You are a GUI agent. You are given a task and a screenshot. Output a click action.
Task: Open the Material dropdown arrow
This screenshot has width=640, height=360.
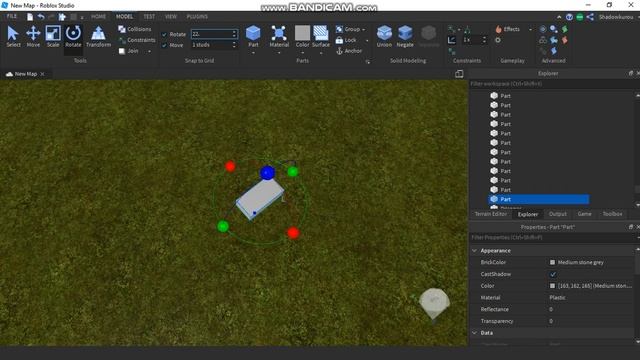click(x=279, y=53)
